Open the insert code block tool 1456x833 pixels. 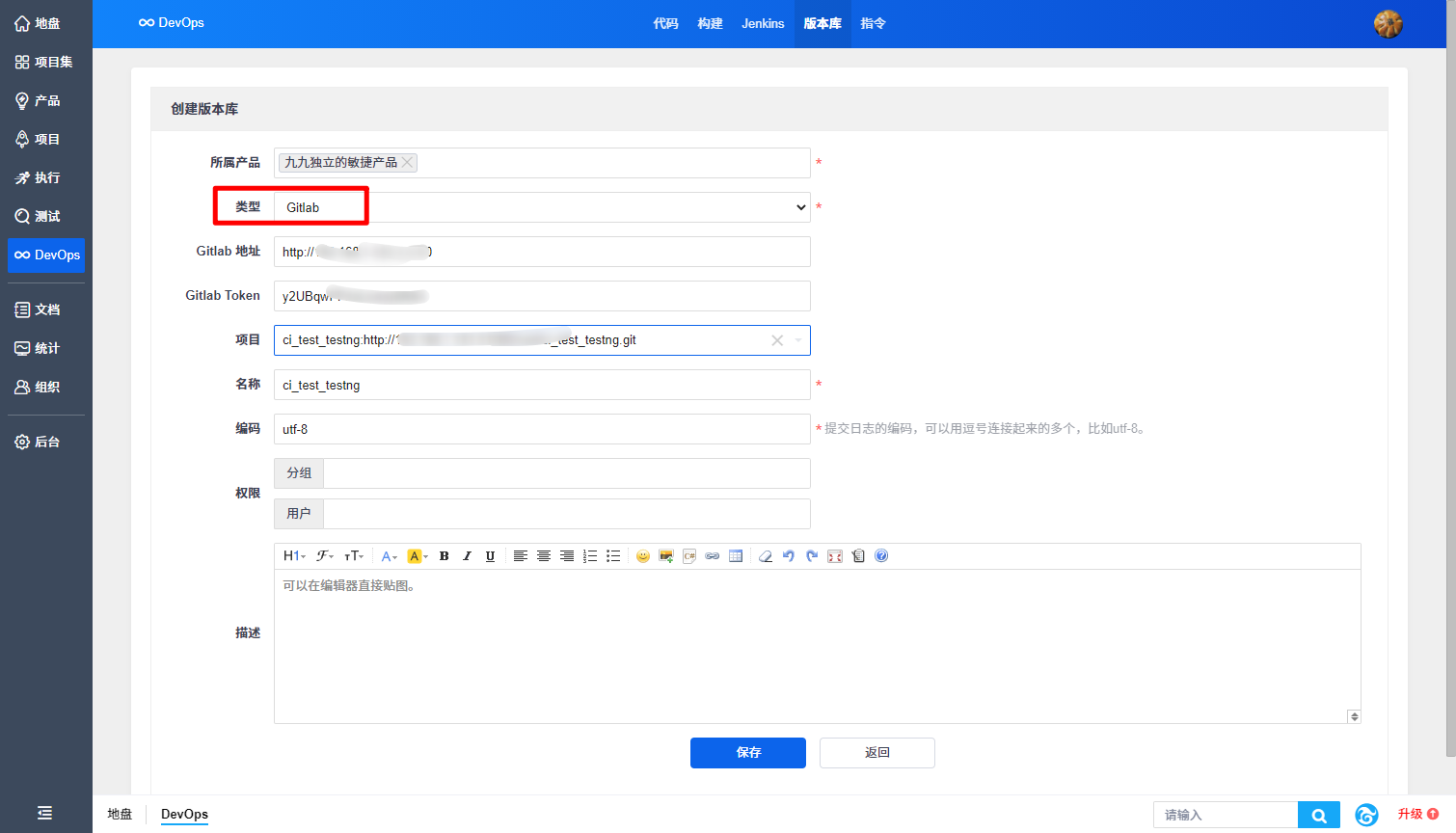[689, 556]
